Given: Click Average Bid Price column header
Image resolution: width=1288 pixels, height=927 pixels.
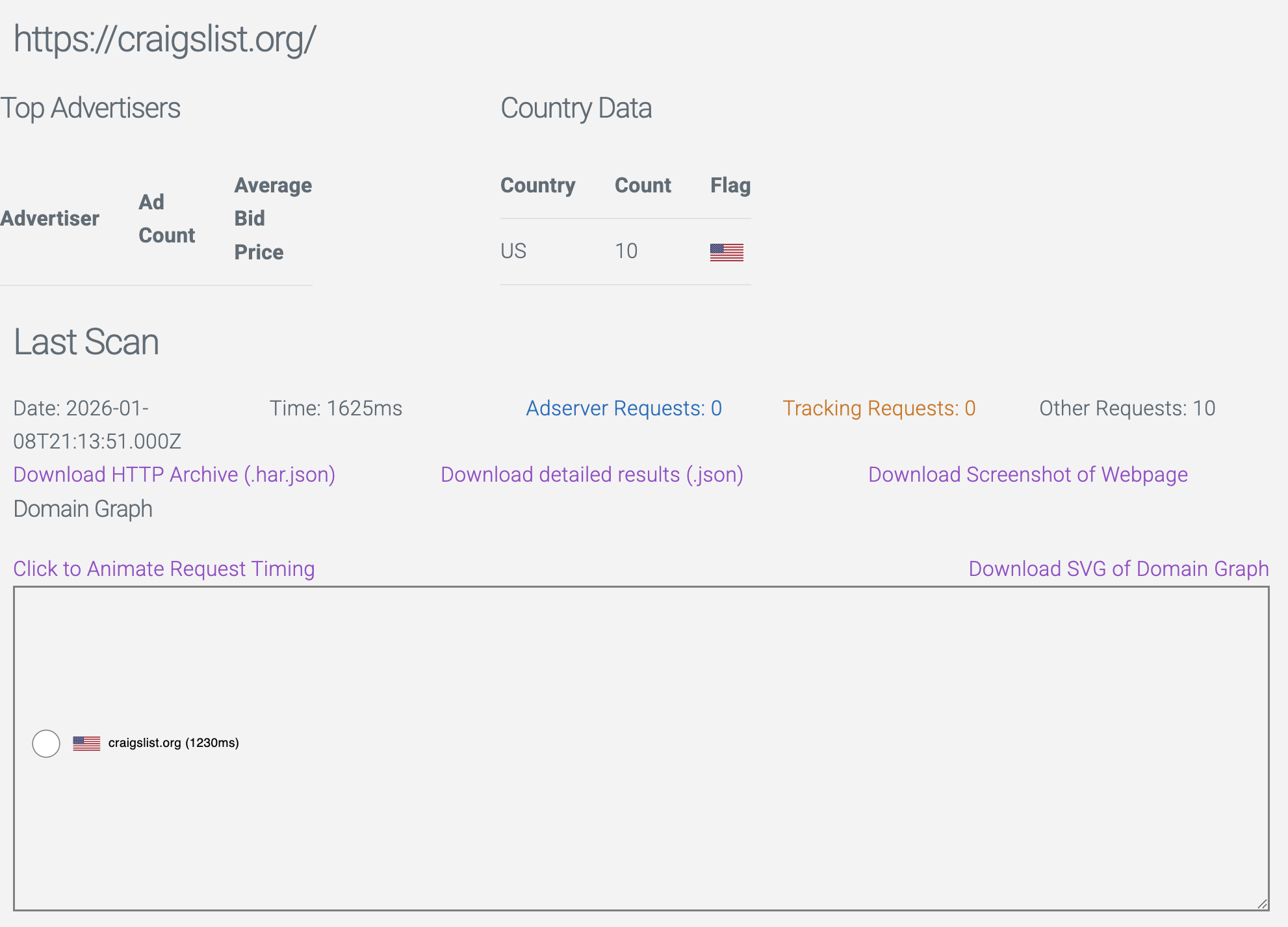Looking at the screenshot, I should coord(273,218).
